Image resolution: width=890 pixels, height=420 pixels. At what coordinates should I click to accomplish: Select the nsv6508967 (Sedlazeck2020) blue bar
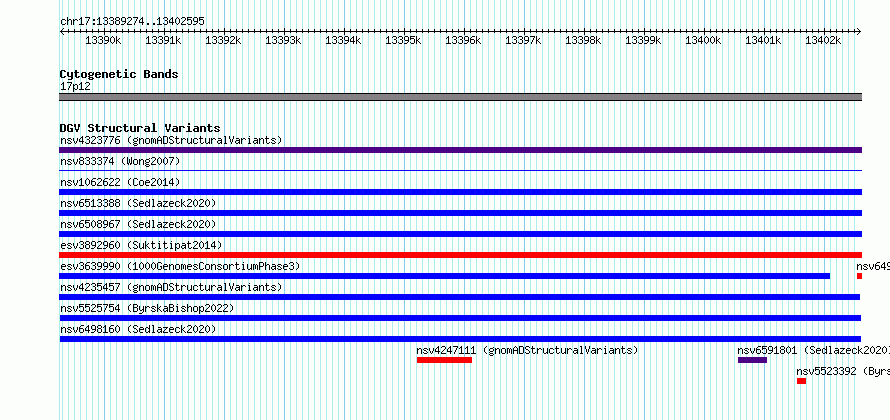click(460, 234)
